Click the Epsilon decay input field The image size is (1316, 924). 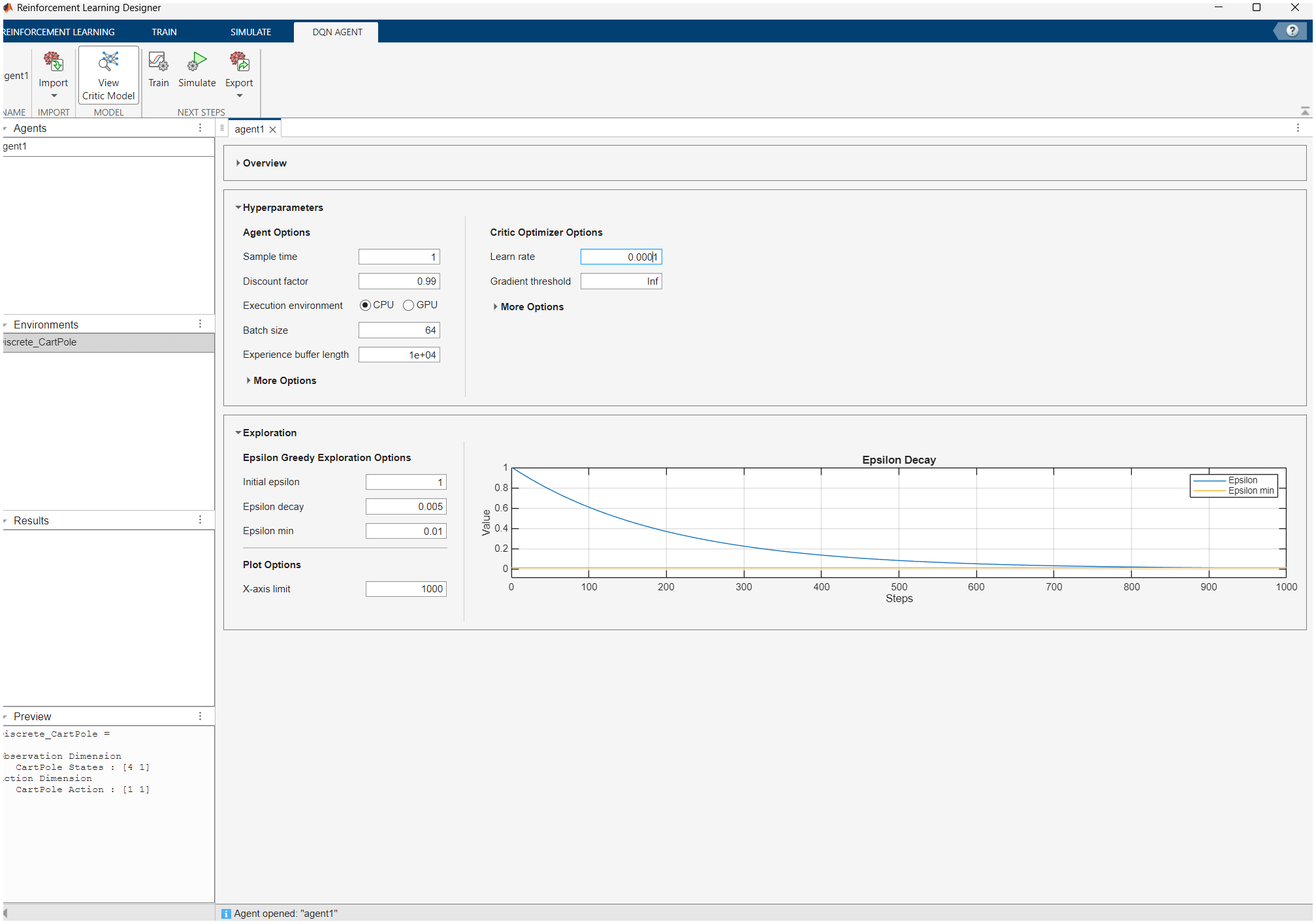pos(406,507)
